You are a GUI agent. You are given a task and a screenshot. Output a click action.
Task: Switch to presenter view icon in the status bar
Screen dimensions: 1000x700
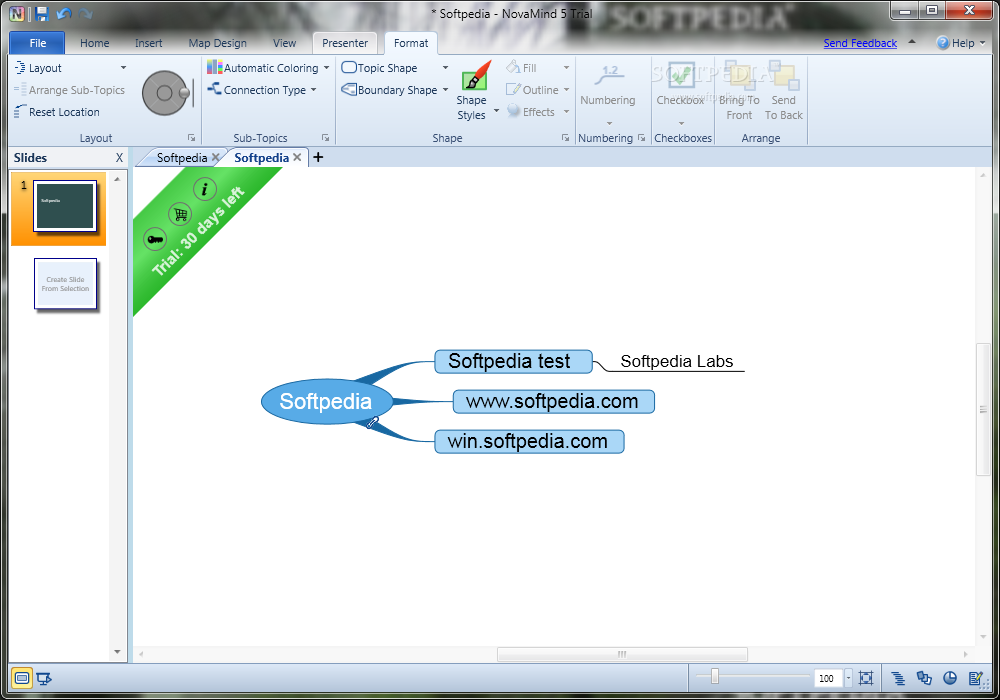pos(44,678)
